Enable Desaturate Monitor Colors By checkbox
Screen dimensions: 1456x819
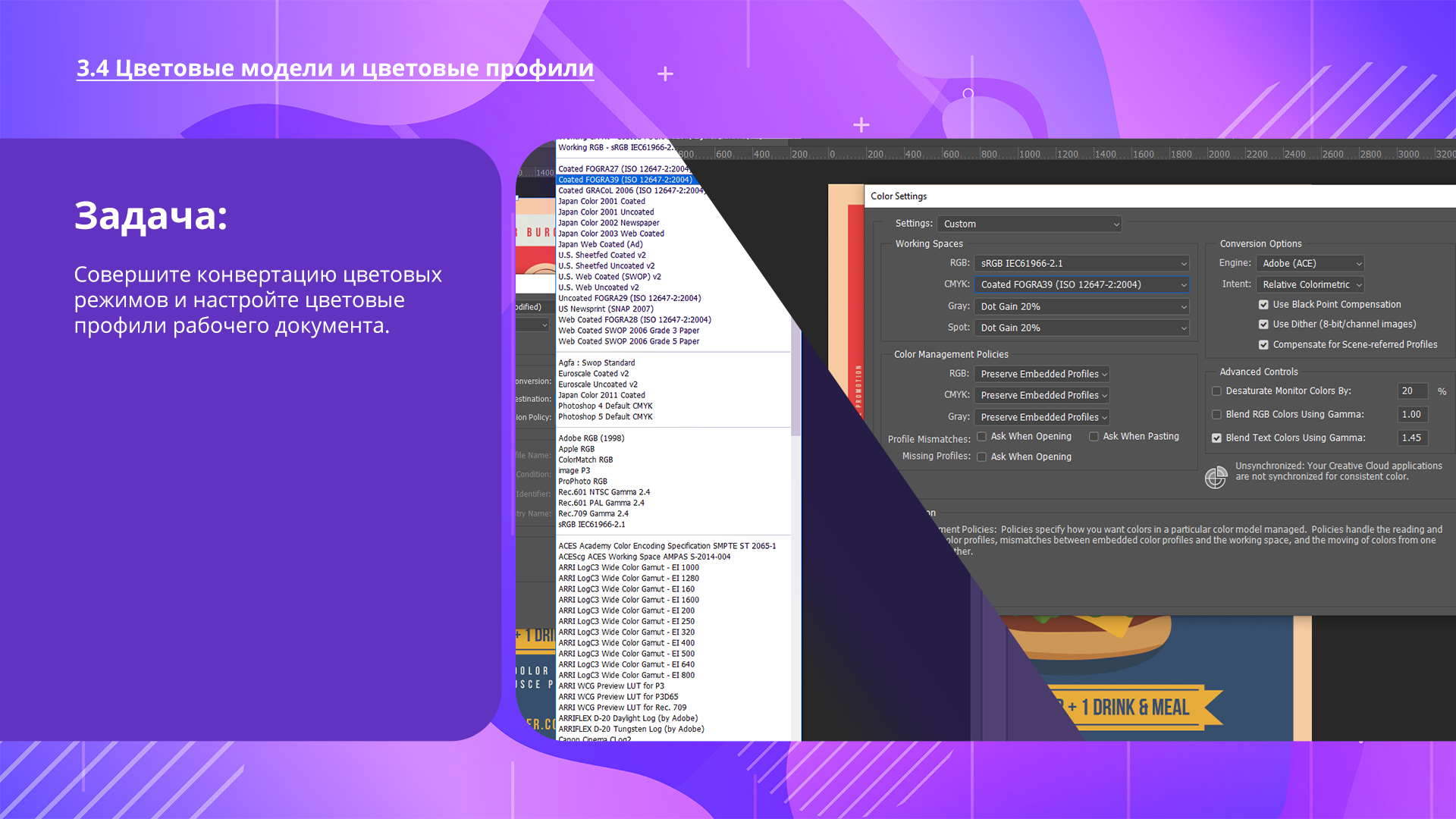(1216, 391)
